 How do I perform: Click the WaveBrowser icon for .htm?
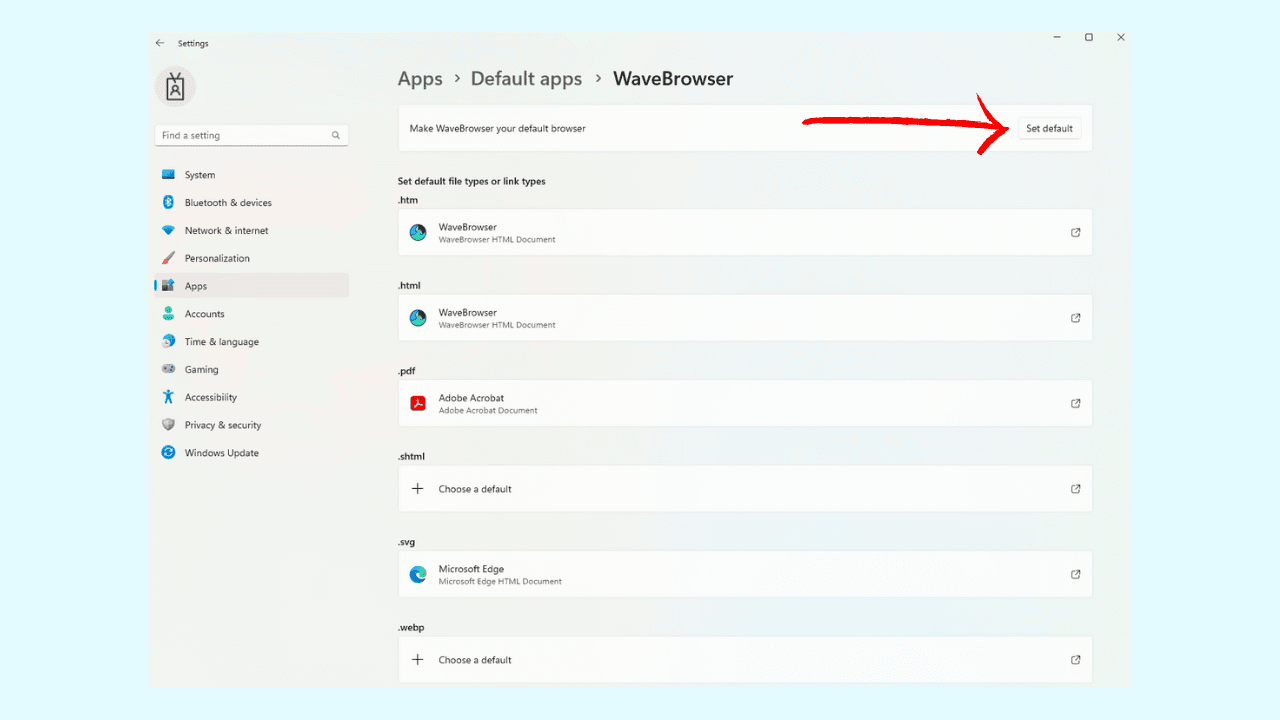click(x=418, y=232)
